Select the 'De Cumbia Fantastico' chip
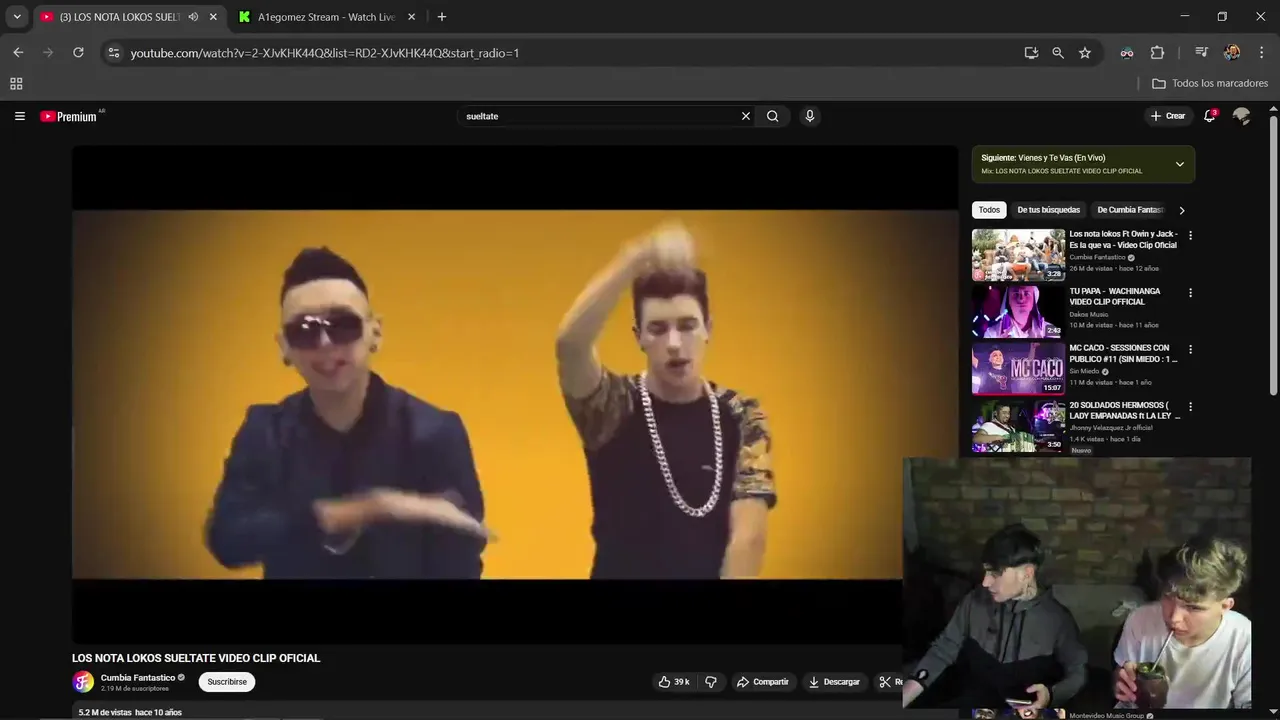The image size is (1280, 720). coord(1130,210)
